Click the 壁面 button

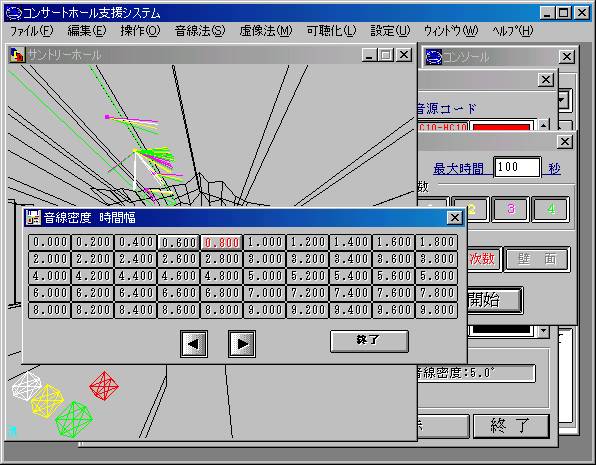tap(537, 259)
